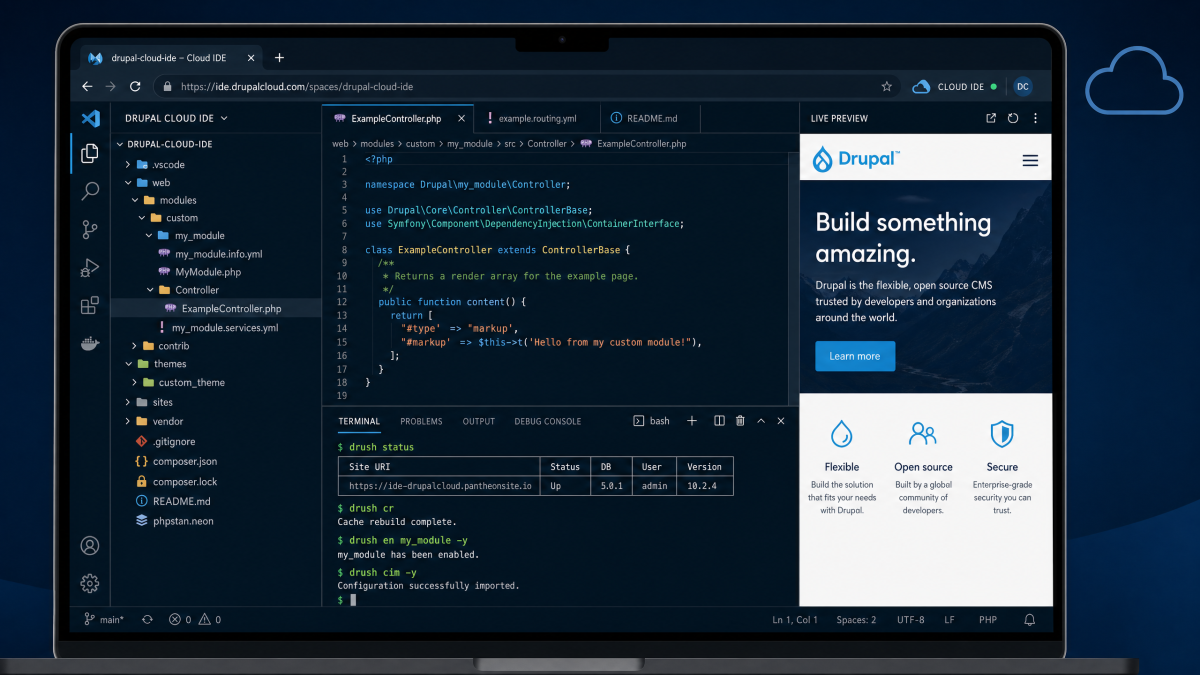
Task: Open DRUPAL CLOUD IDE dropdown in sidebar
Action: pos(176,118)
